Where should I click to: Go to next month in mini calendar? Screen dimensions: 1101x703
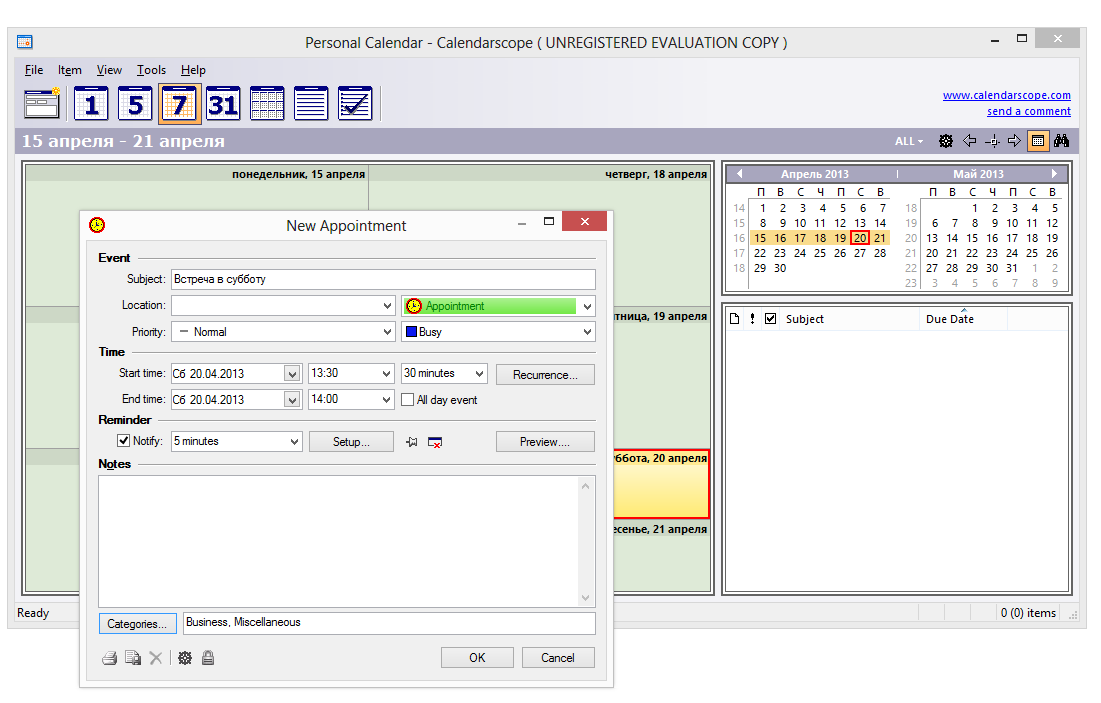pyautogui.click(x=1054, y=173)
